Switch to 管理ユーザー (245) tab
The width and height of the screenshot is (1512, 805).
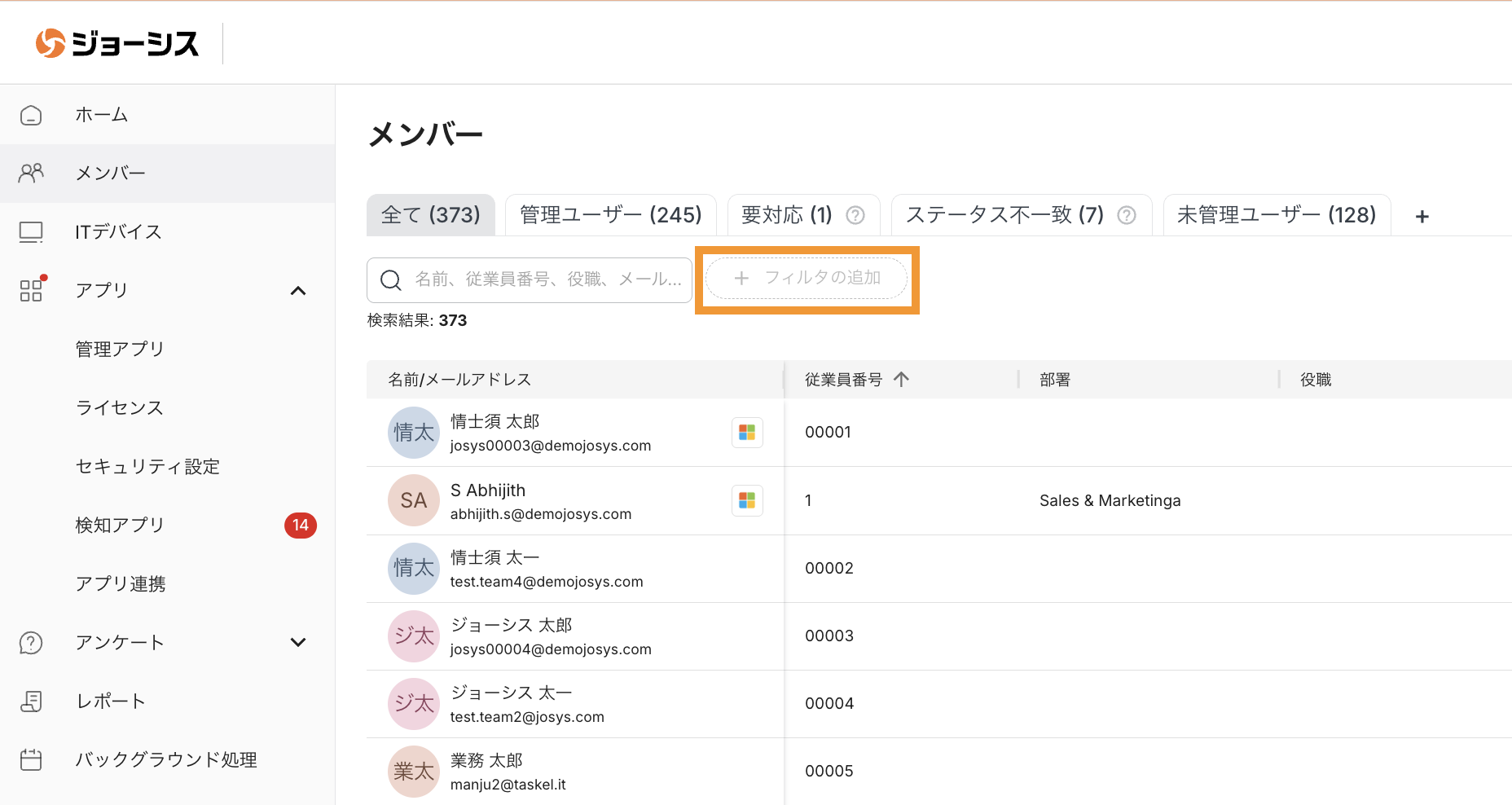pyautogui.click(x=610, y=215)
